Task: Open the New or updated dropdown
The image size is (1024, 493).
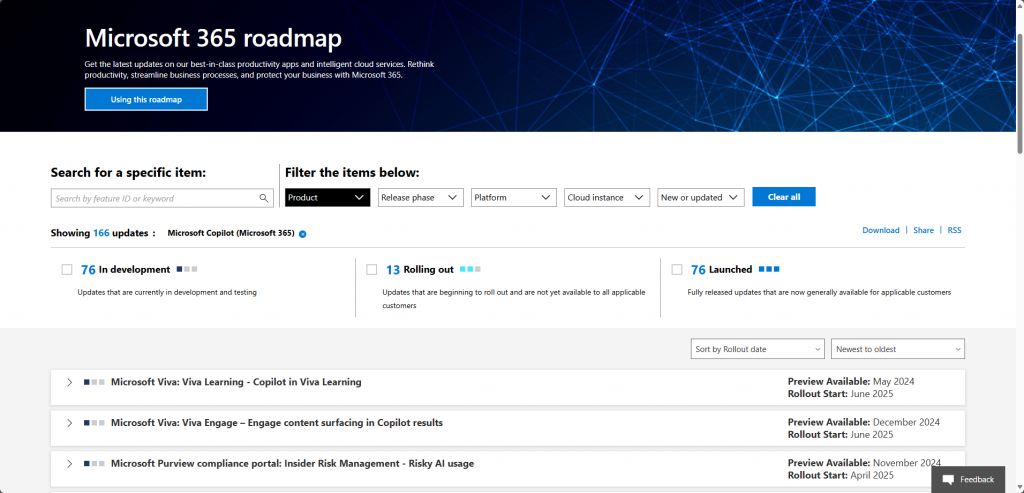Action: click(x=701, y=197)
